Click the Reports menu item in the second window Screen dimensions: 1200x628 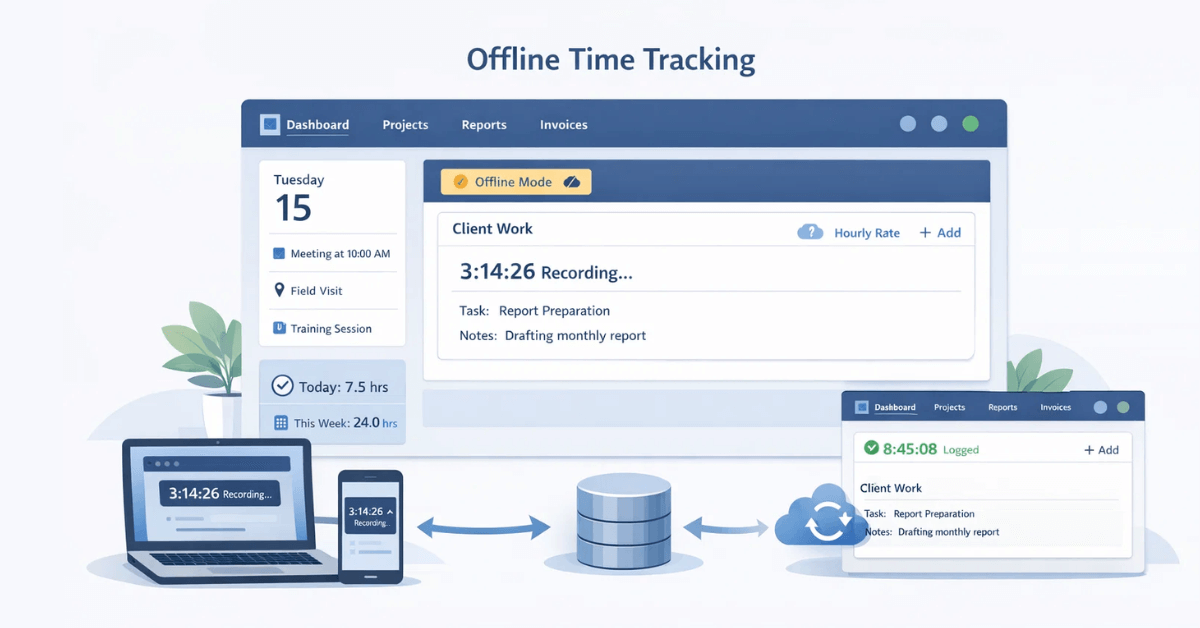1003,407
